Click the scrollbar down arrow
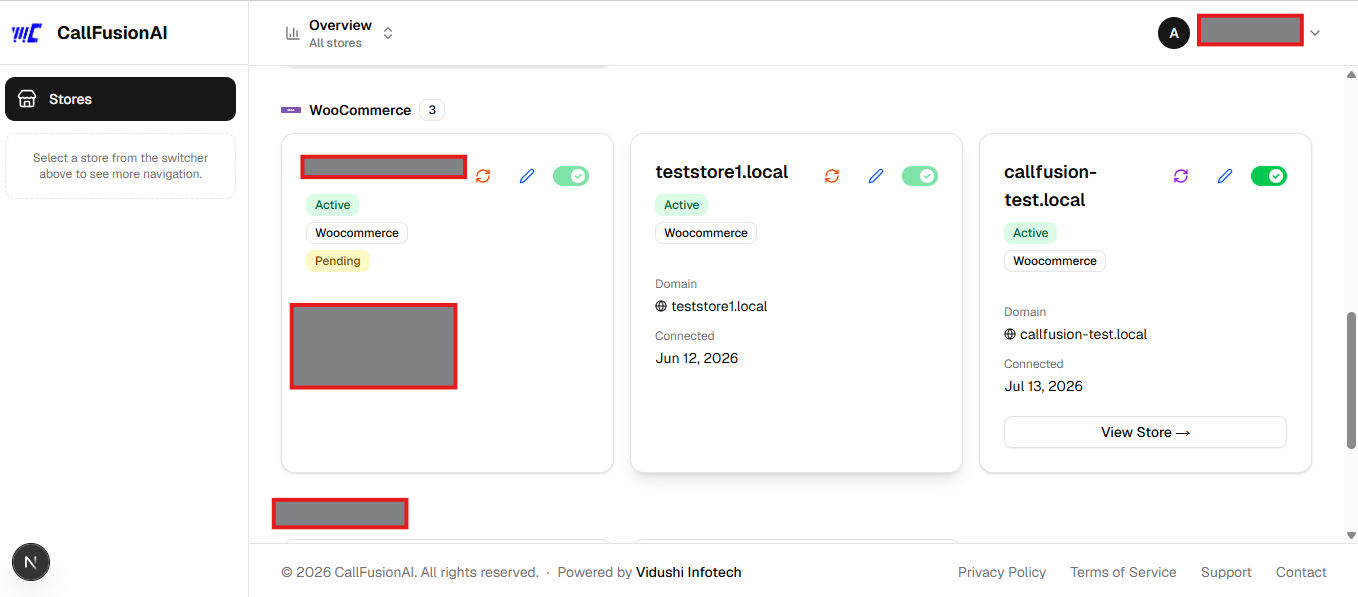This screenshot has height=597, width=1358. [1352, 535]
